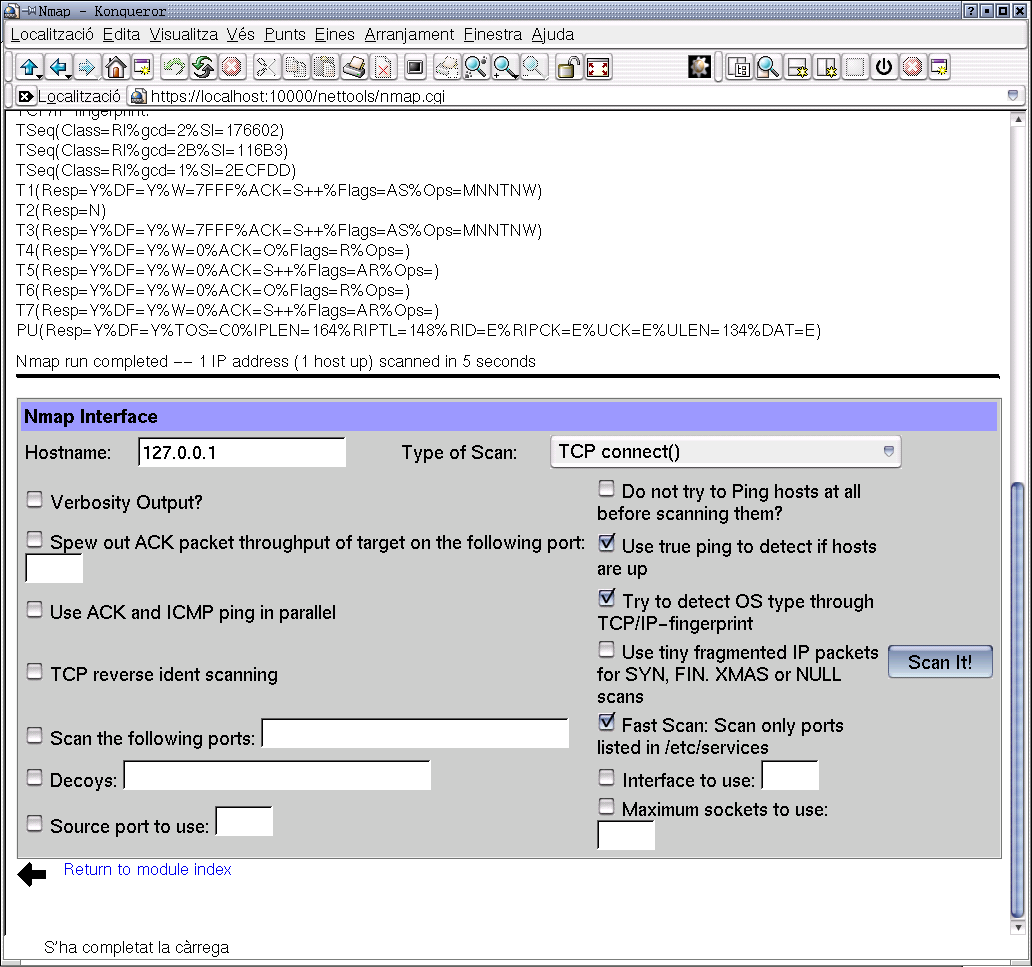Image resolution: width=1032 pixels, height=967 pixels.
Task: Open the Type of Scan dropdown
Action: (725, 452)
